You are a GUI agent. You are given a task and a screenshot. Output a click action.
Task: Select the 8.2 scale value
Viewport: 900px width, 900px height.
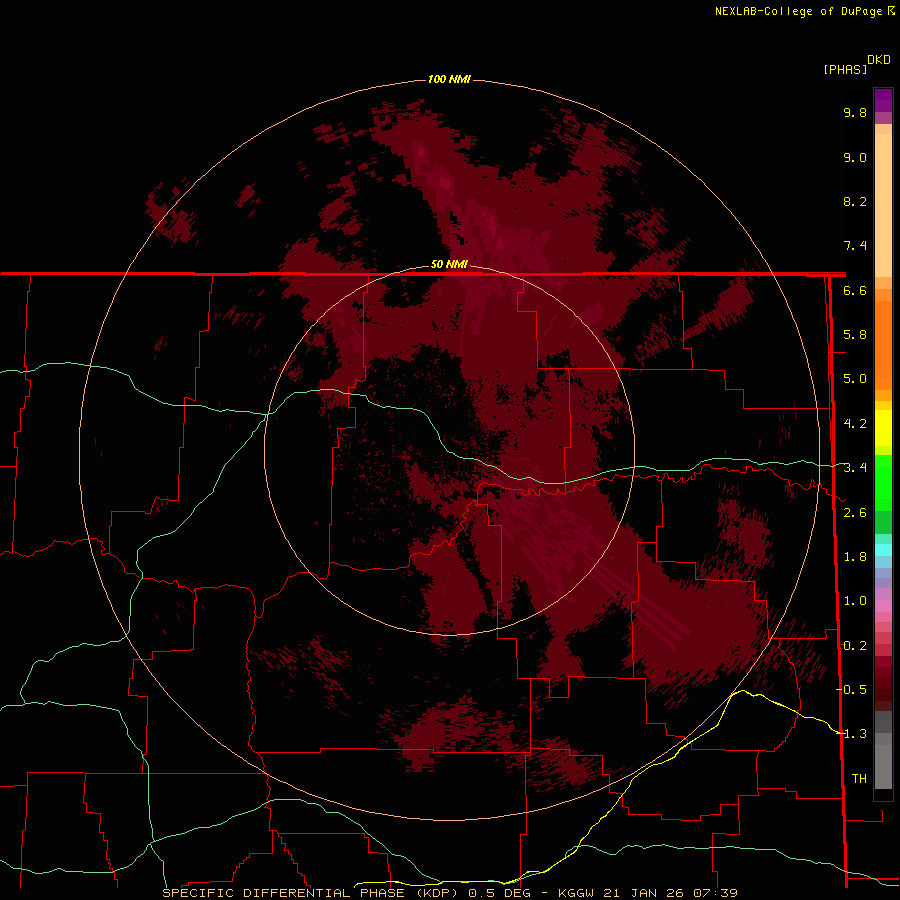[855, 201]
